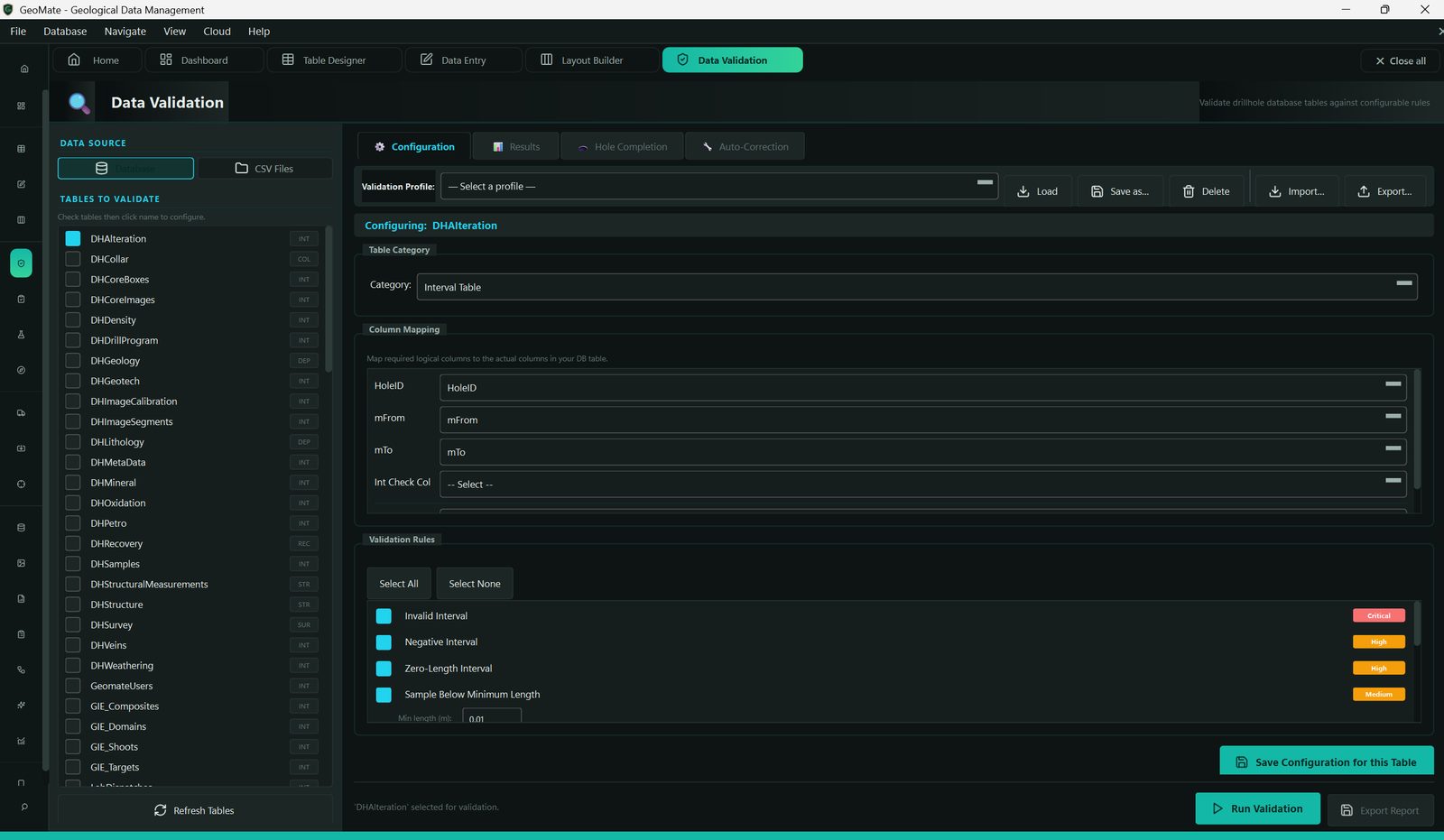Click the chart icon near the sidebar bottom
Image resolution: width=1444 pixels, height=840 pixels.
coord(21,741)
